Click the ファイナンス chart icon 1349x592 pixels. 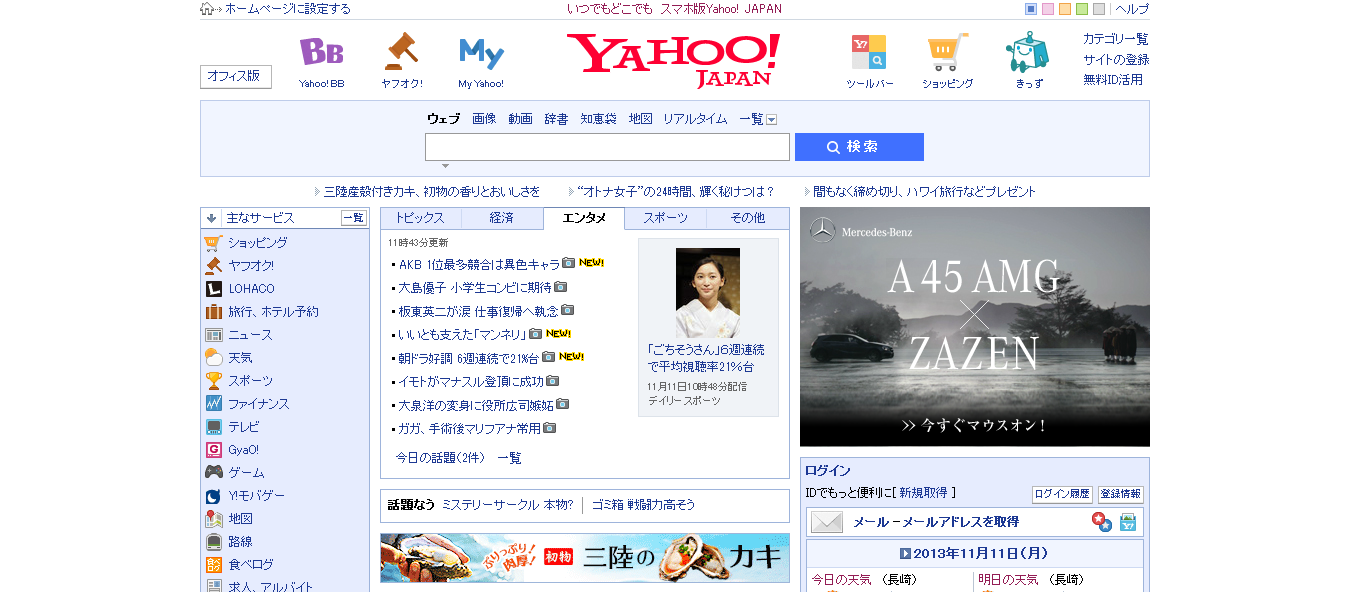click(x=213, y=403)
